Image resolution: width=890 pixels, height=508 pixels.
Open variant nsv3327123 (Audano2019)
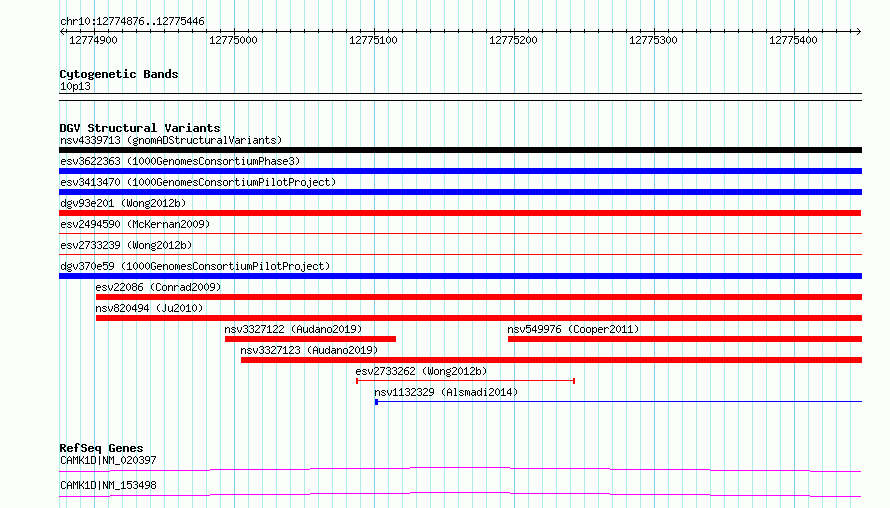(x=309, y=350)
